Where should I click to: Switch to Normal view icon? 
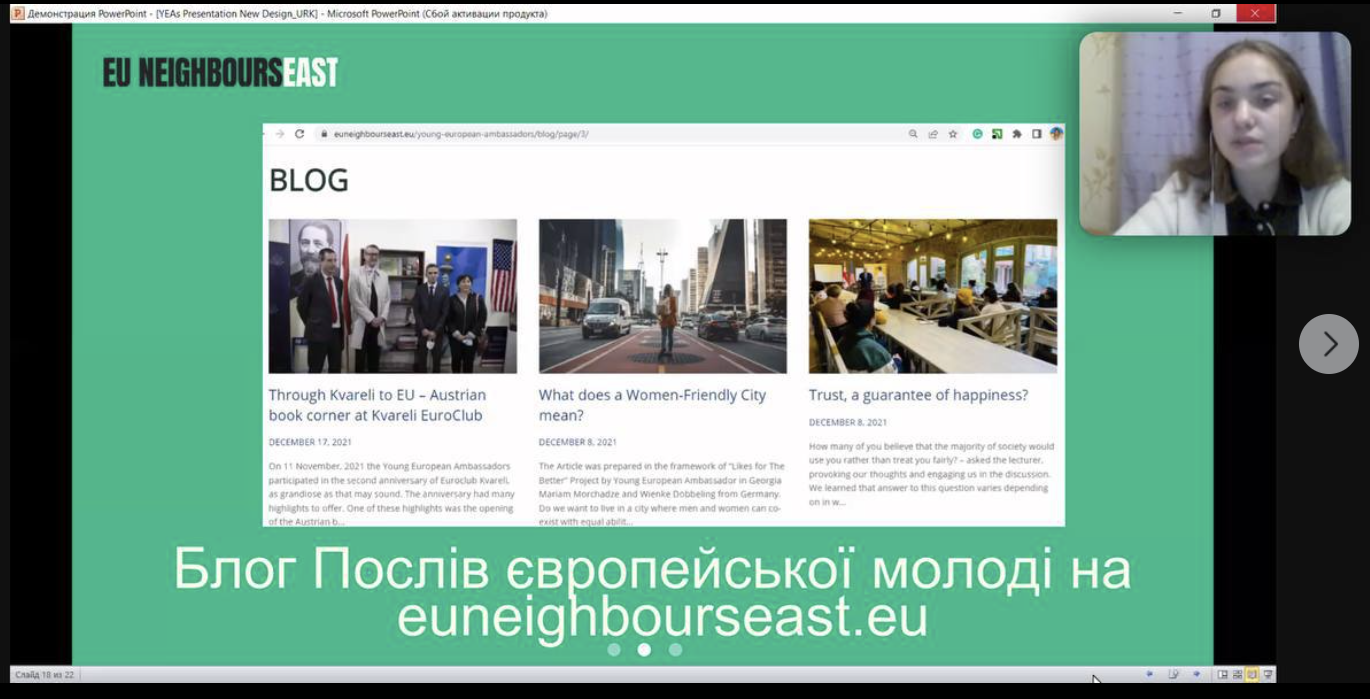tap(1222, 674)
